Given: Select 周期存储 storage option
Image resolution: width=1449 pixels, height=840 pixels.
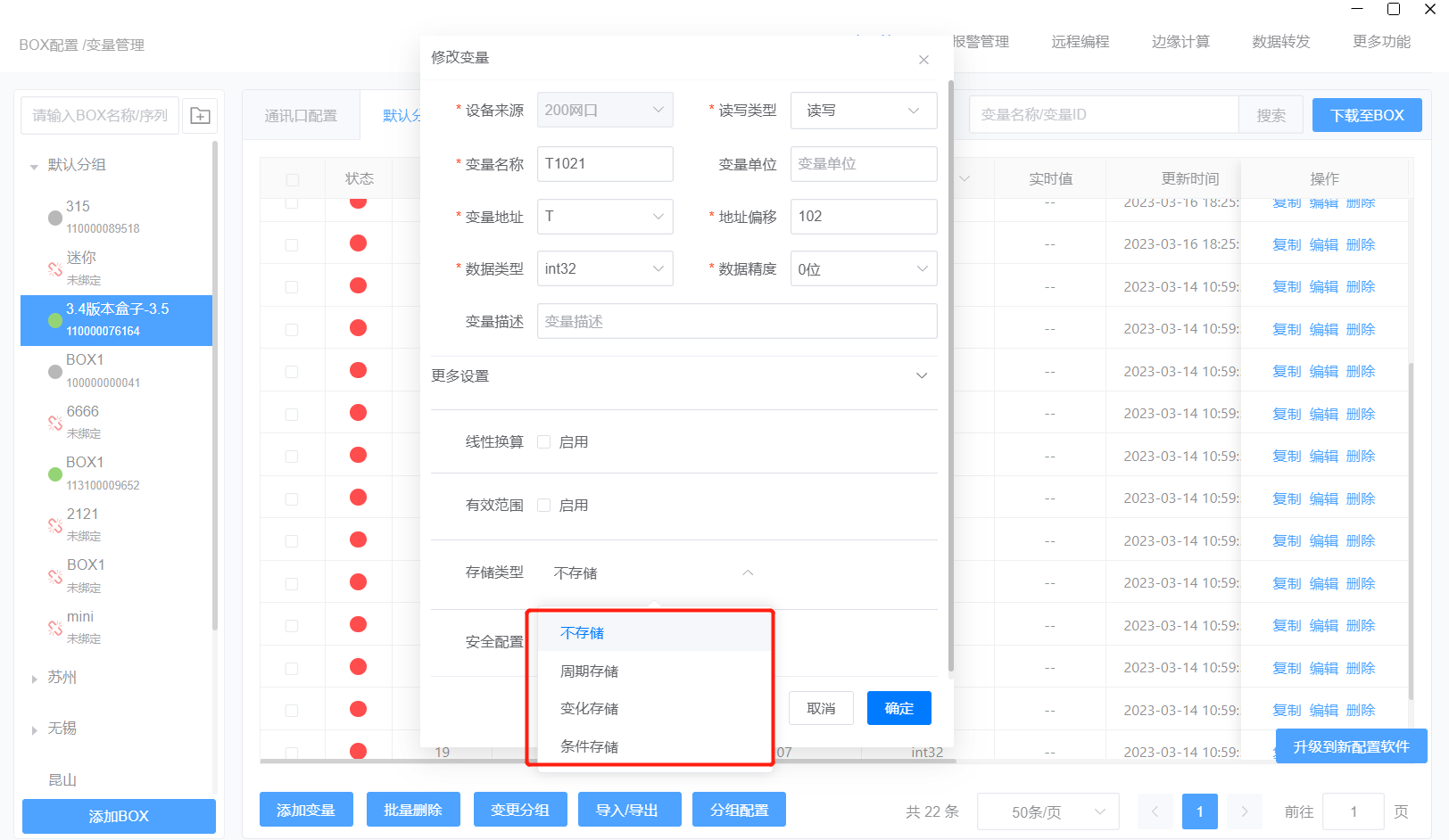Looking at the screenshot, I should [654, 671].
